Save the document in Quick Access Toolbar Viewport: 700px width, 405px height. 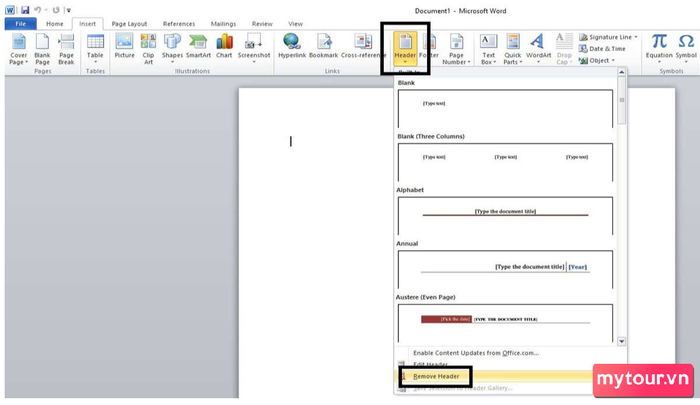pyautogui.click(x=25, y=10)
